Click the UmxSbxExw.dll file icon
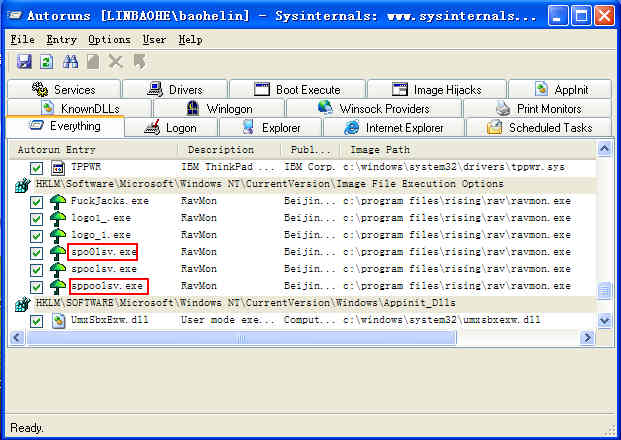 coord(58,320)
